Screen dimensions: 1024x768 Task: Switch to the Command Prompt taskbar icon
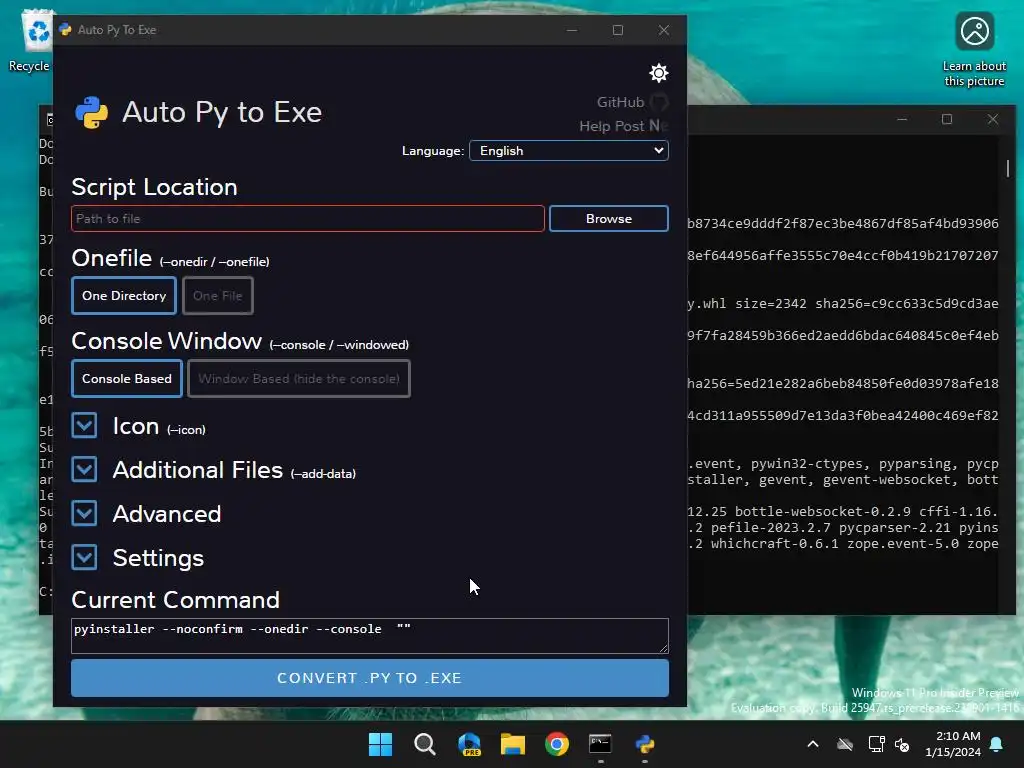600,744
